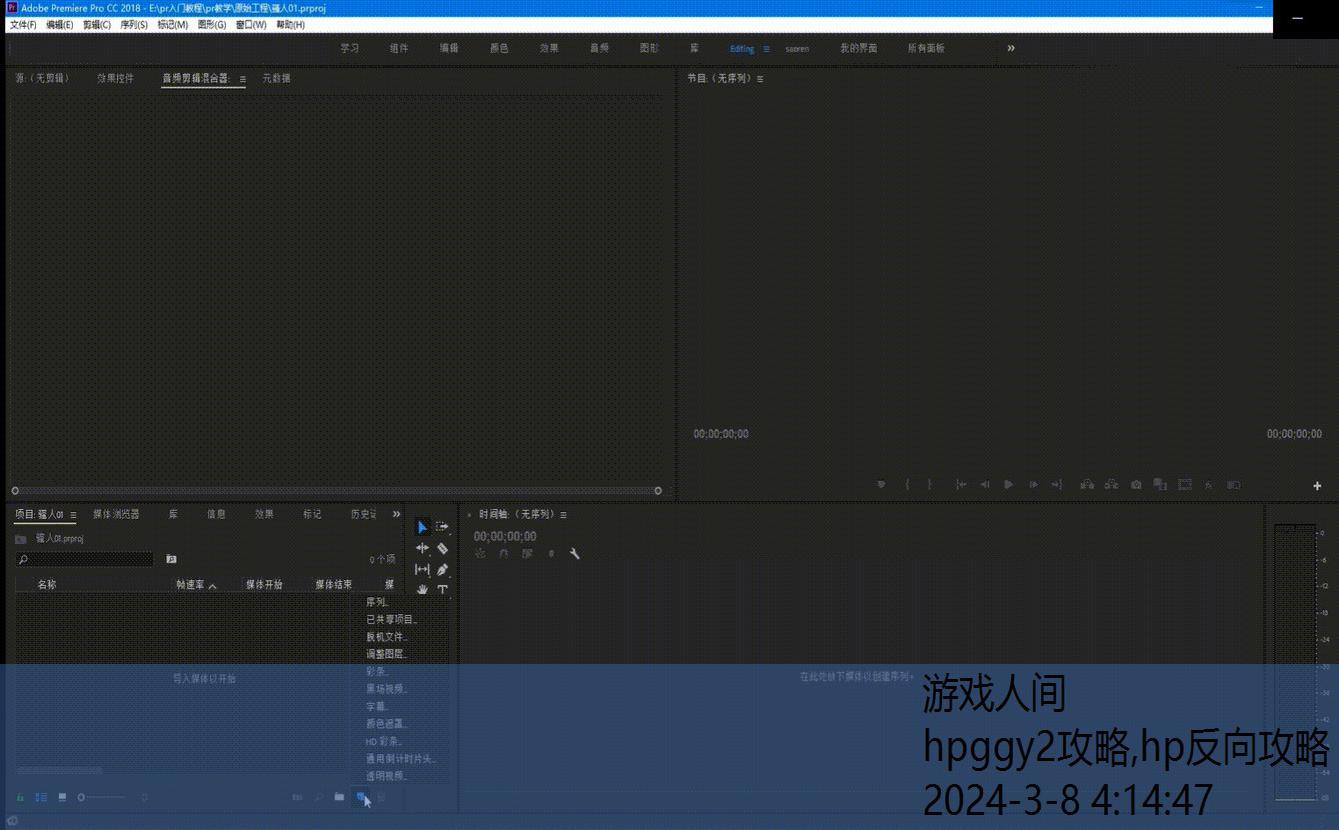Open Timeline panel menu

tap(563, 515)
